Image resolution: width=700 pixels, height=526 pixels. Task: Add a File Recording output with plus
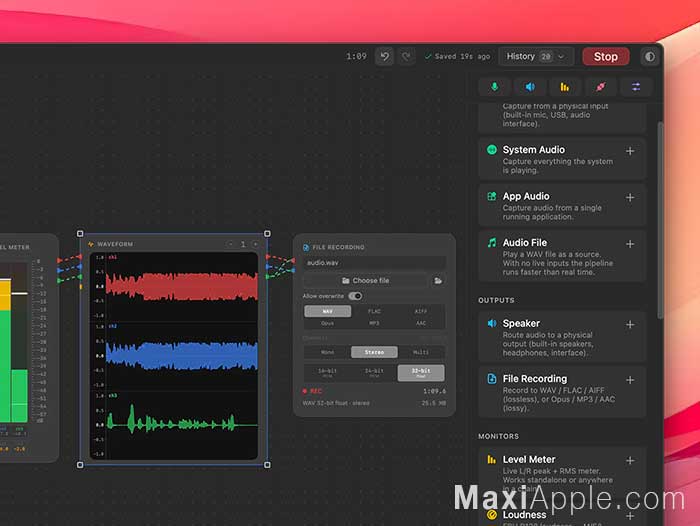pos(630,380)
